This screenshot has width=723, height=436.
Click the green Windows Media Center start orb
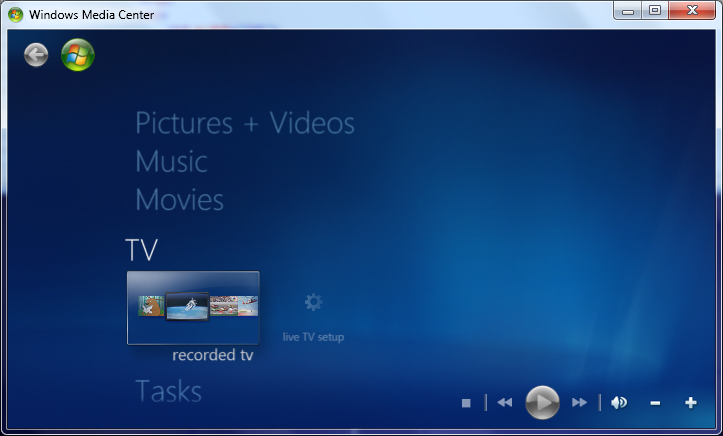(78, 55)
